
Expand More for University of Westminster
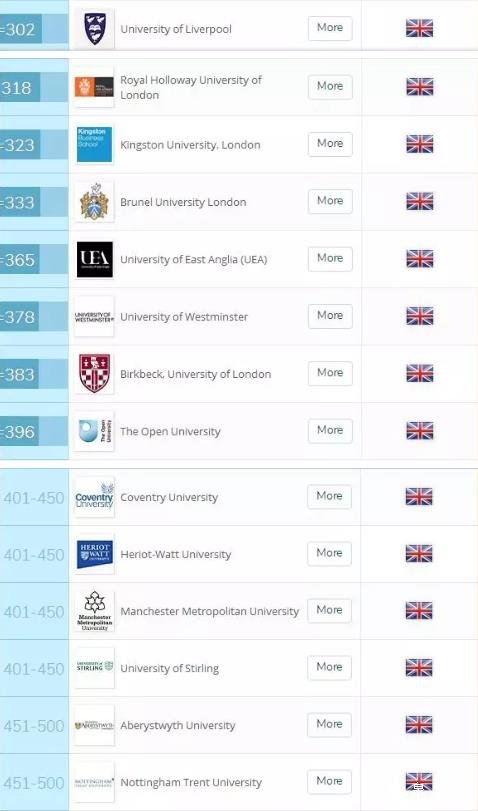tap(330, 316)
